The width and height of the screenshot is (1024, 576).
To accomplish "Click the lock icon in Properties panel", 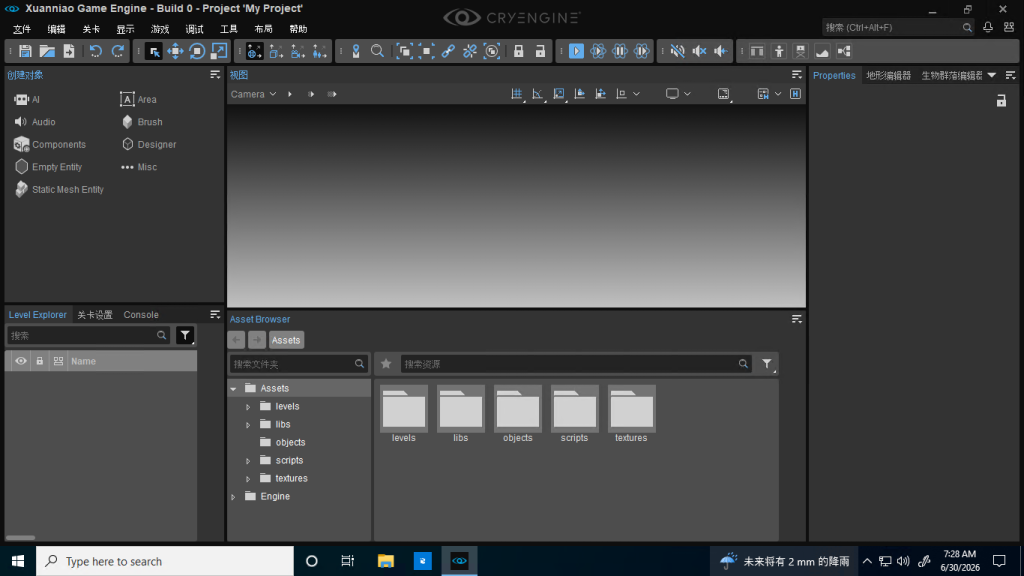I will (1001, 101).
